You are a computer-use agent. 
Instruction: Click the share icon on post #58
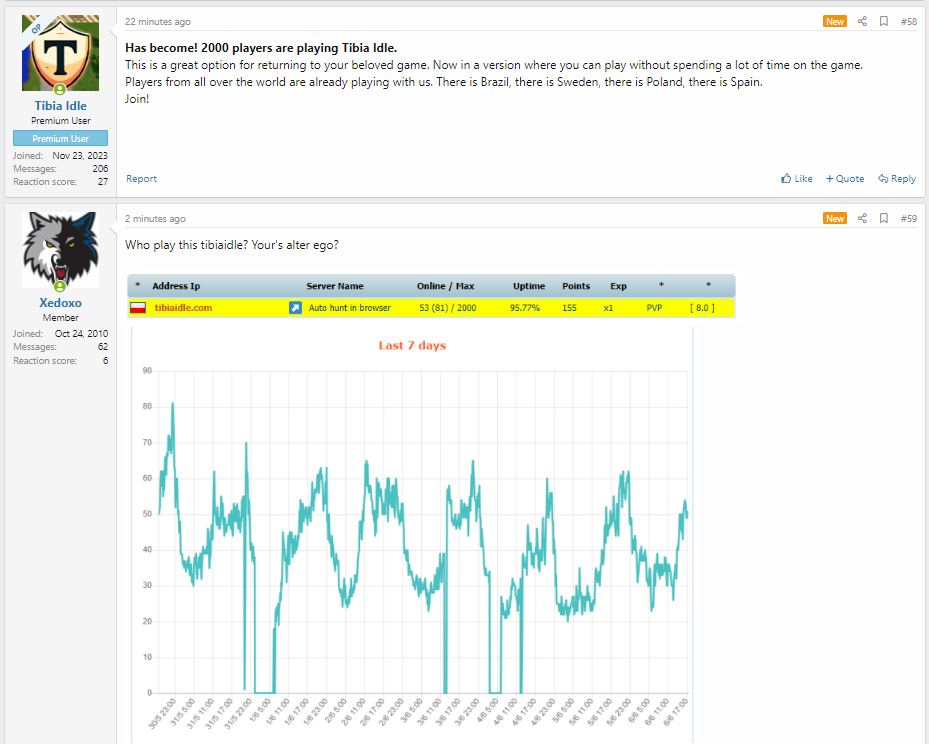[x=862, y=21]
